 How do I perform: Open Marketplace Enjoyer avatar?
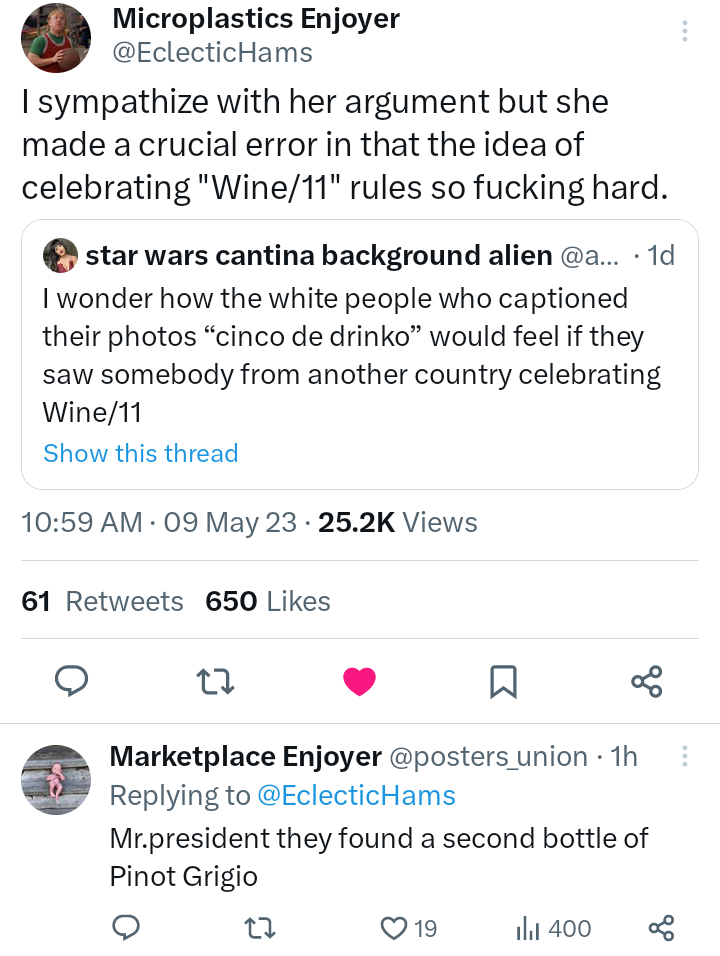coord(56,779)
